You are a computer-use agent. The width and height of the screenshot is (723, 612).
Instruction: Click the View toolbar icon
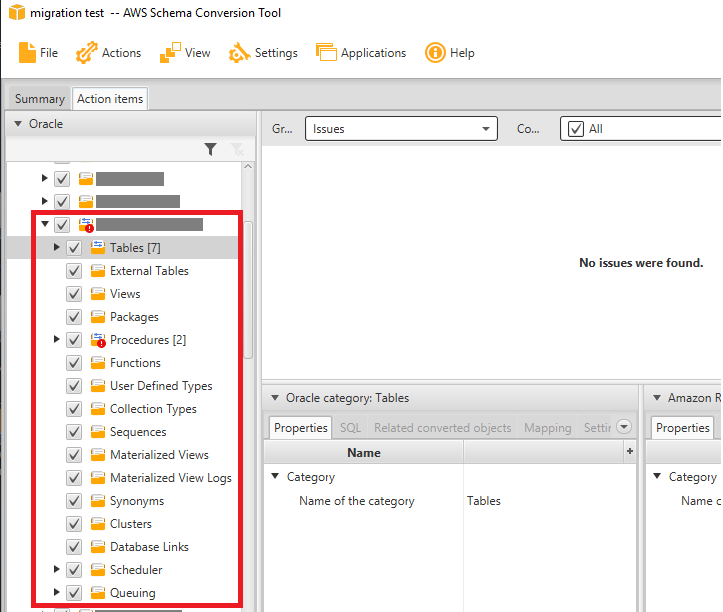tap(170, 53)
